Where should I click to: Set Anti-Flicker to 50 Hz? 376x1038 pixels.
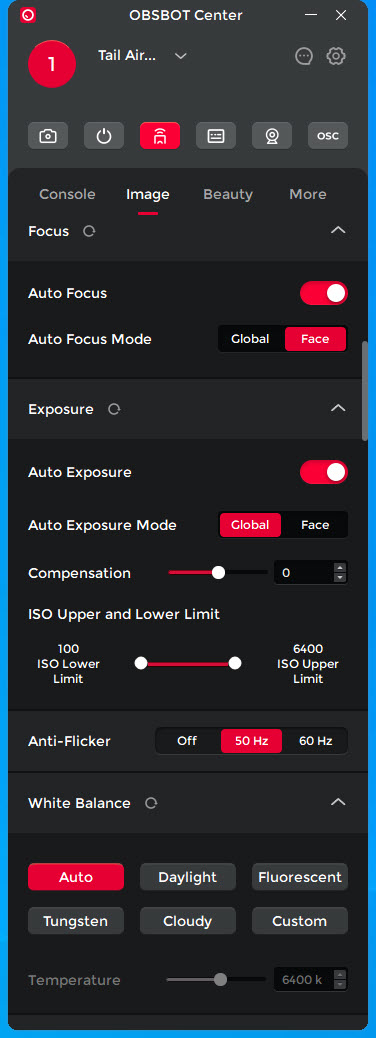(x=252, y=741)
